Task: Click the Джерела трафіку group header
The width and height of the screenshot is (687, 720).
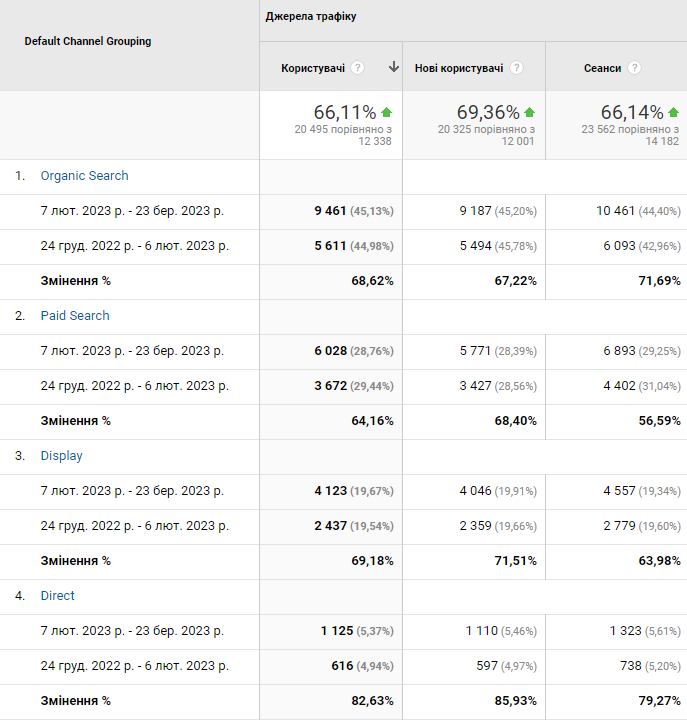Action: 311,17
